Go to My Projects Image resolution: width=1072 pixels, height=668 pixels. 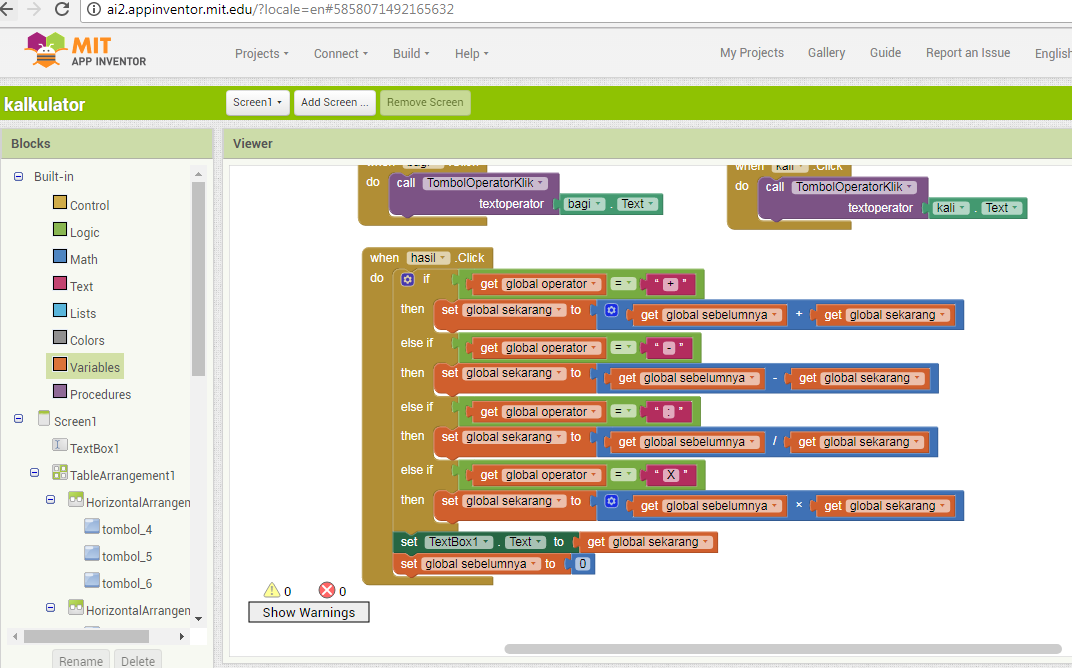(x=752, y=53)
